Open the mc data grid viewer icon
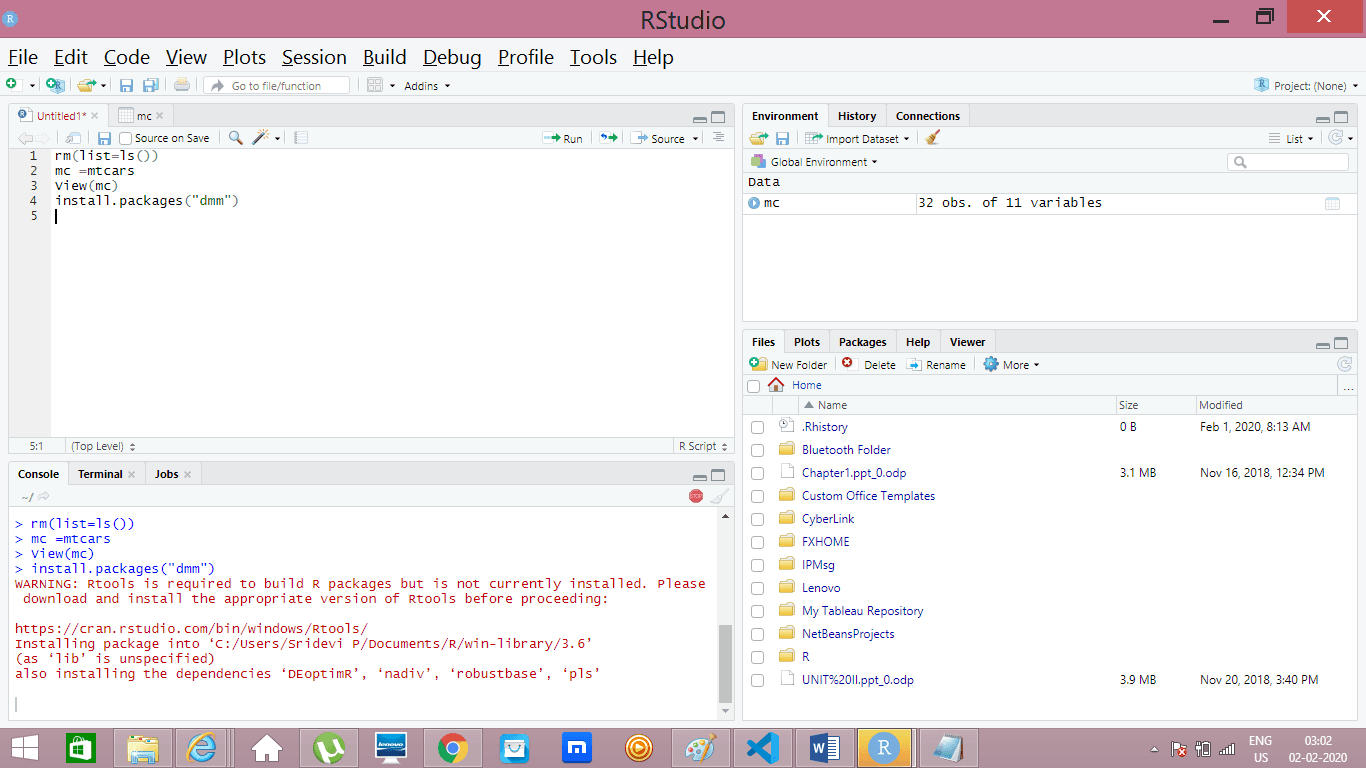Image resolution: width=1366 pixels, height=768 pixels. pos(1332,203)
